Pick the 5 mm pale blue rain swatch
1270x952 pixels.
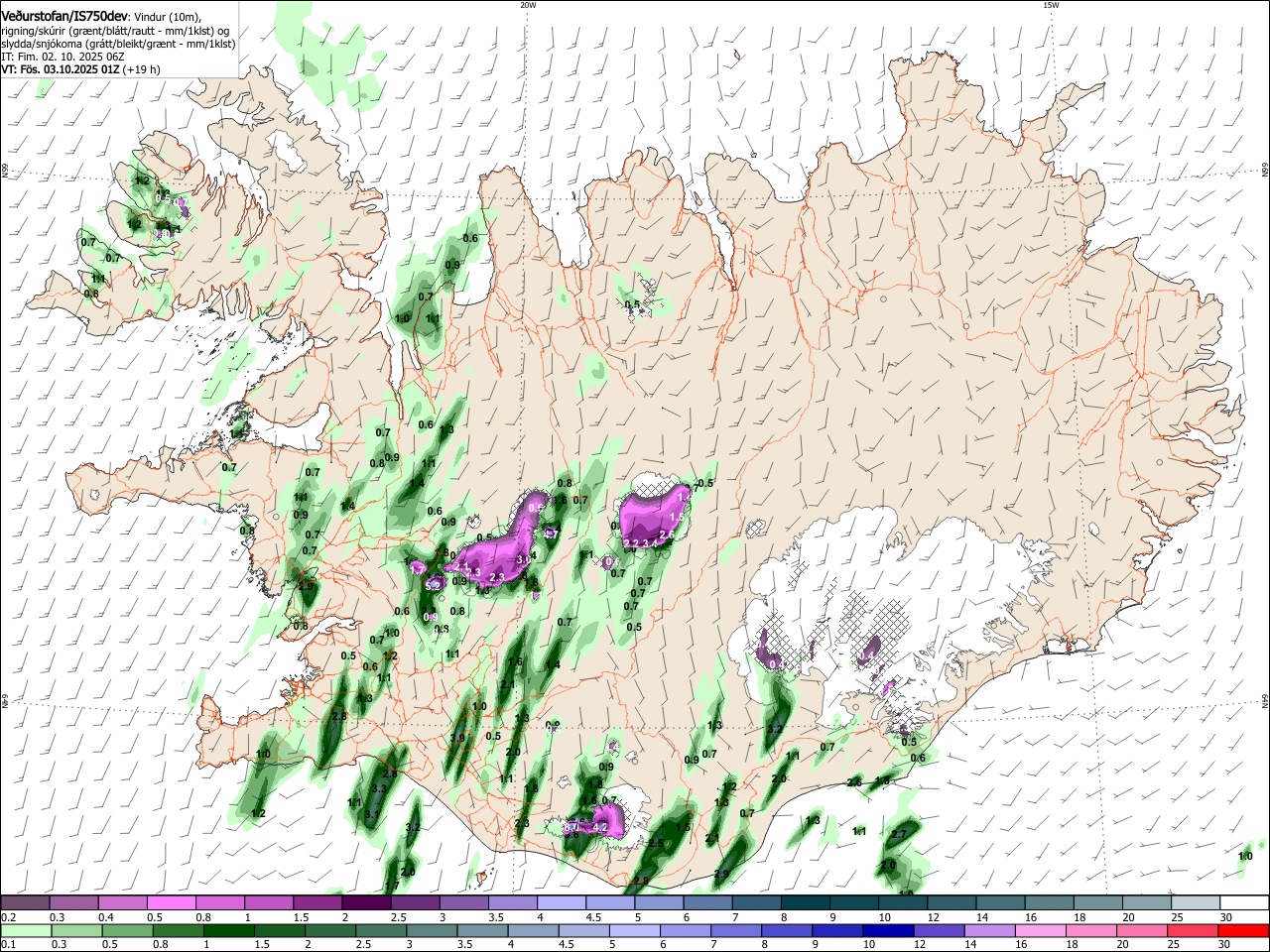pos(634,930)
